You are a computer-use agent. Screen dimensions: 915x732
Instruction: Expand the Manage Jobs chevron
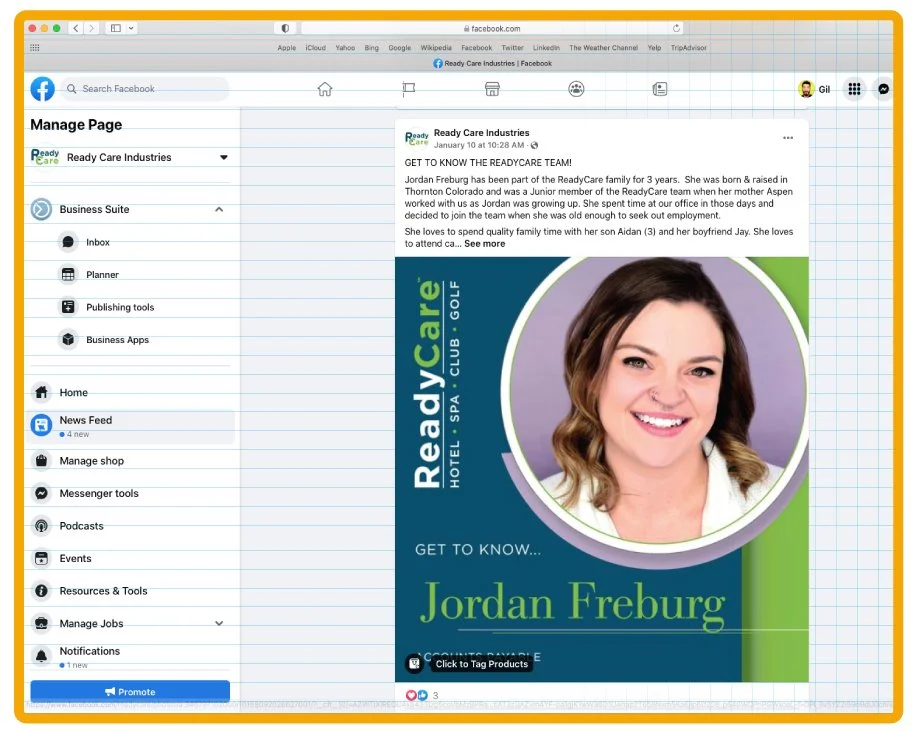point(219,623)
